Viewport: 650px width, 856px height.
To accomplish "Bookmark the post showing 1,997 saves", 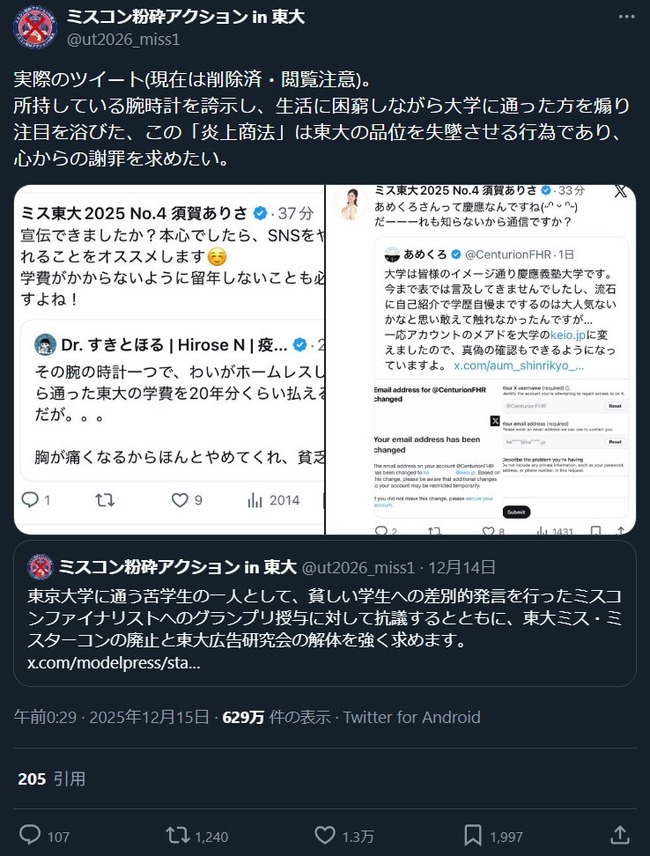I will click(x=472, y=835).
